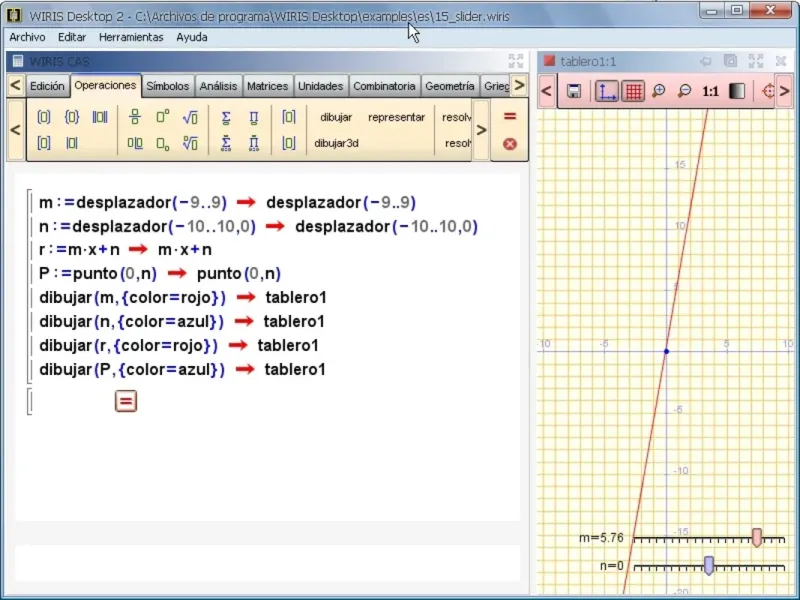Click the crosshair icon in the tablero toolbar
This screenshot has width=800, height=600.
[x=768, y=91]
